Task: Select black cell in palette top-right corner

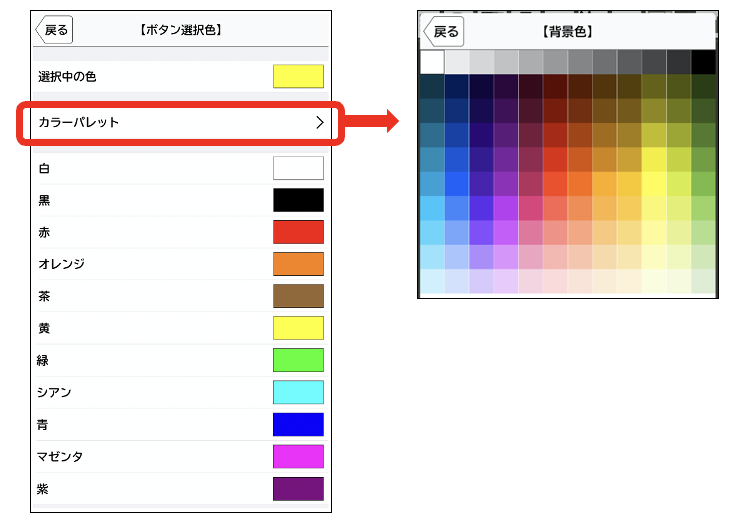Action: [x=704, y=62]
